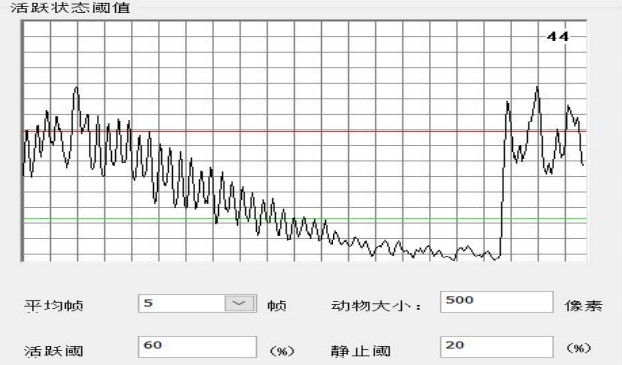The height and width of the screenshot is (365, 622).
Task: Click the 44 value readout in graph
Action: click(557, 37)
